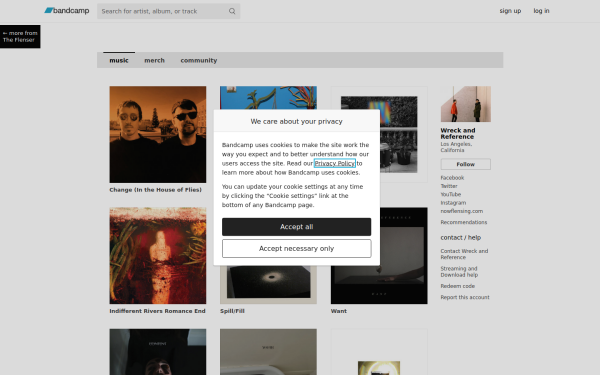Screen dimensions: 600x375
Task: Click the Wreck and Reference band name
Action: point(458,134)
